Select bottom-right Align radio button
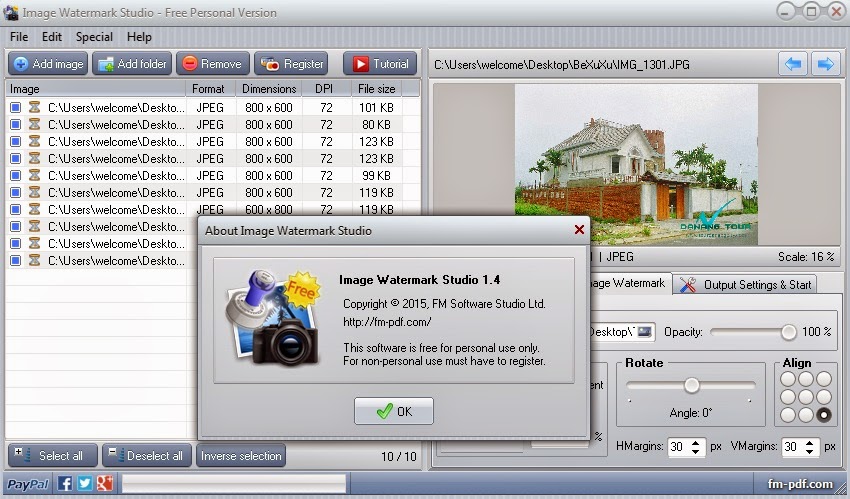The height and width of the screenshot is (499, 850). point(824,415)
